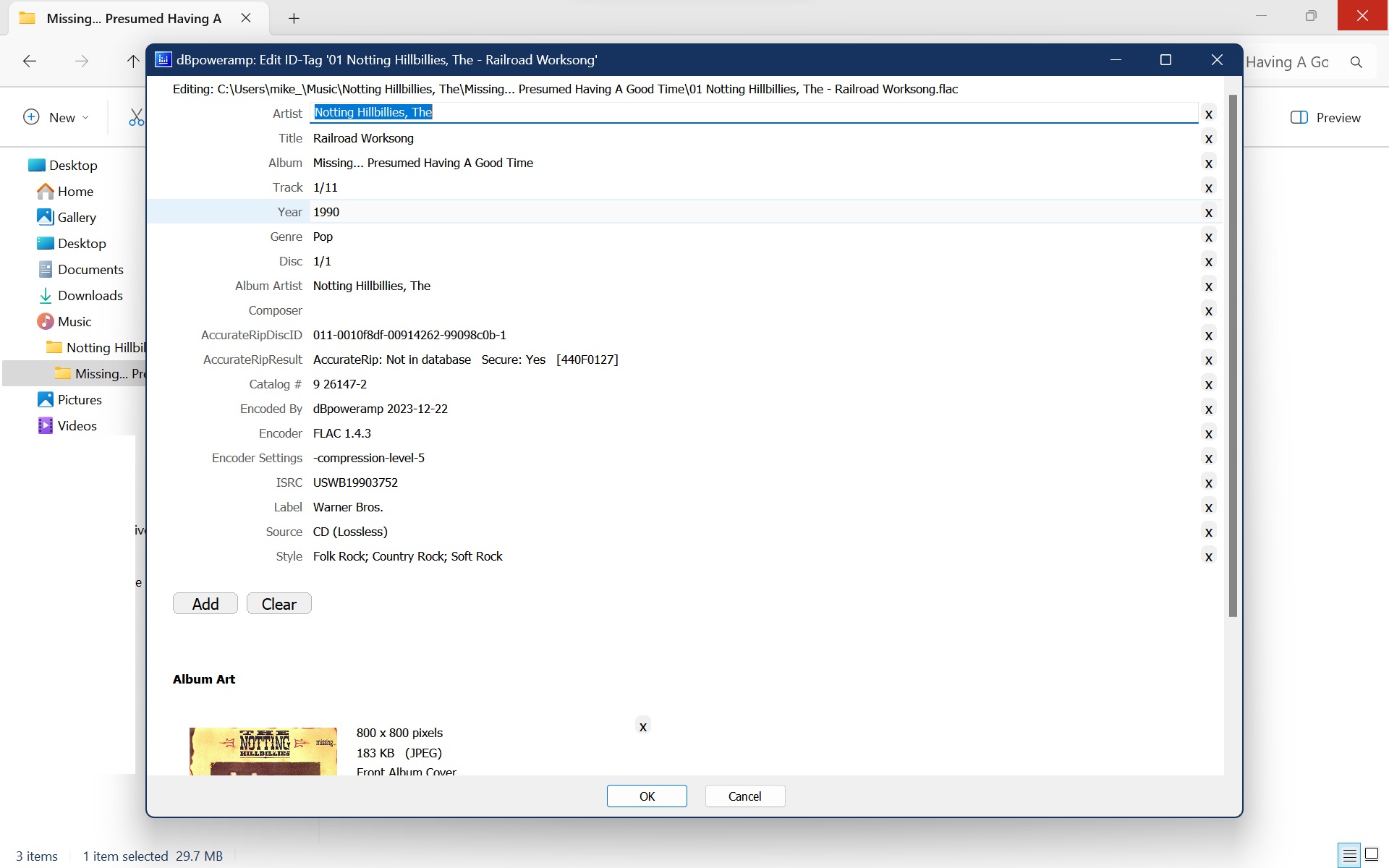Remove the album art with x icon
The height and width of the screenshot is (868, 1389).
click(642, 726)
